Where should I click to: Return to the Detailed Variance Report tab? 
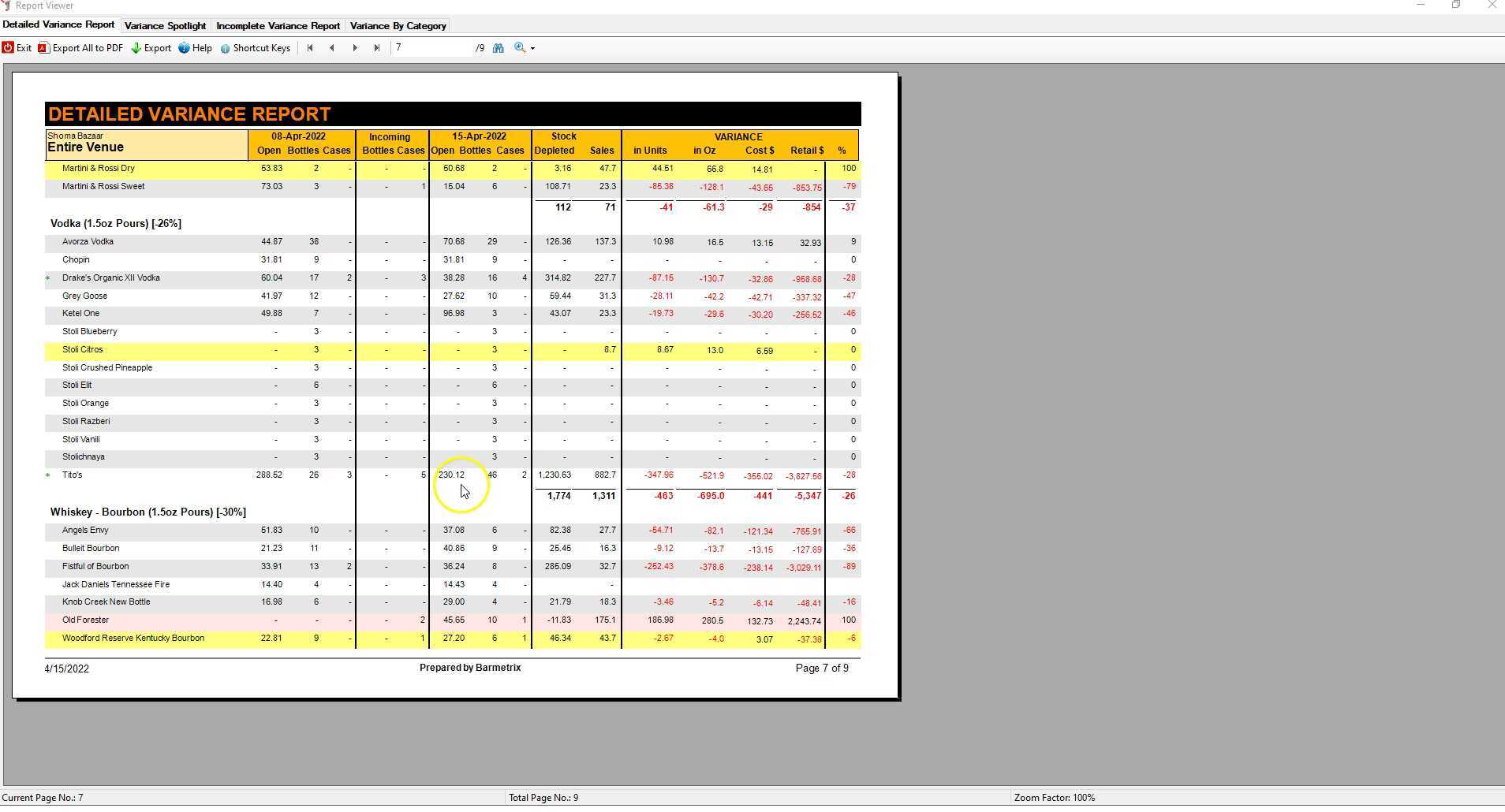click(x=58, y=24)
